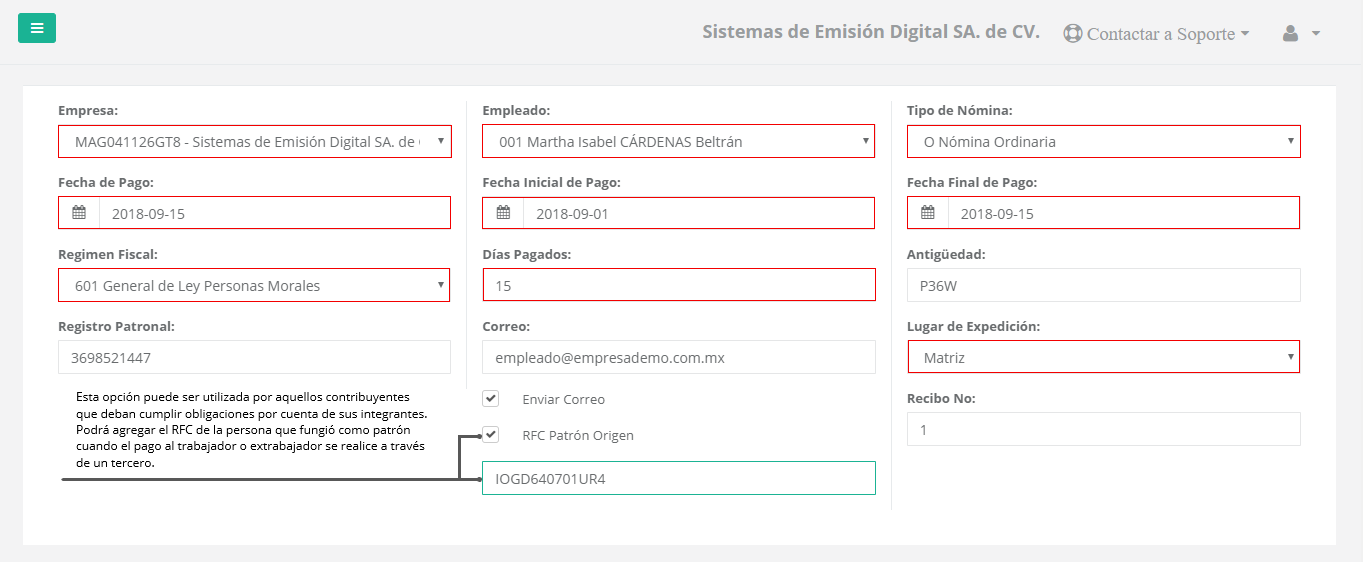Focus the RFC field containing IOGD640701UR4

point(679,478)
